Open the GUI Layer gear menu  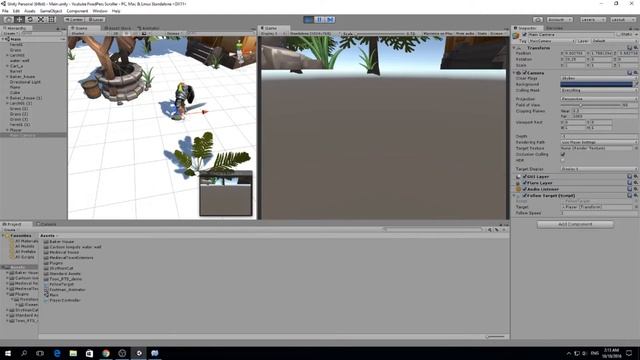tap(636, 177)
